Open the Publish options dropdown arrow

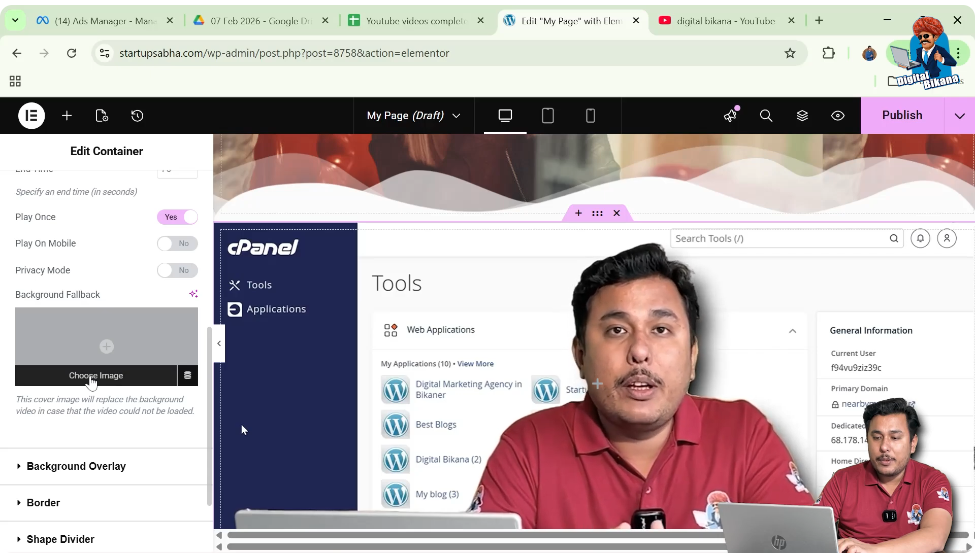960,116
